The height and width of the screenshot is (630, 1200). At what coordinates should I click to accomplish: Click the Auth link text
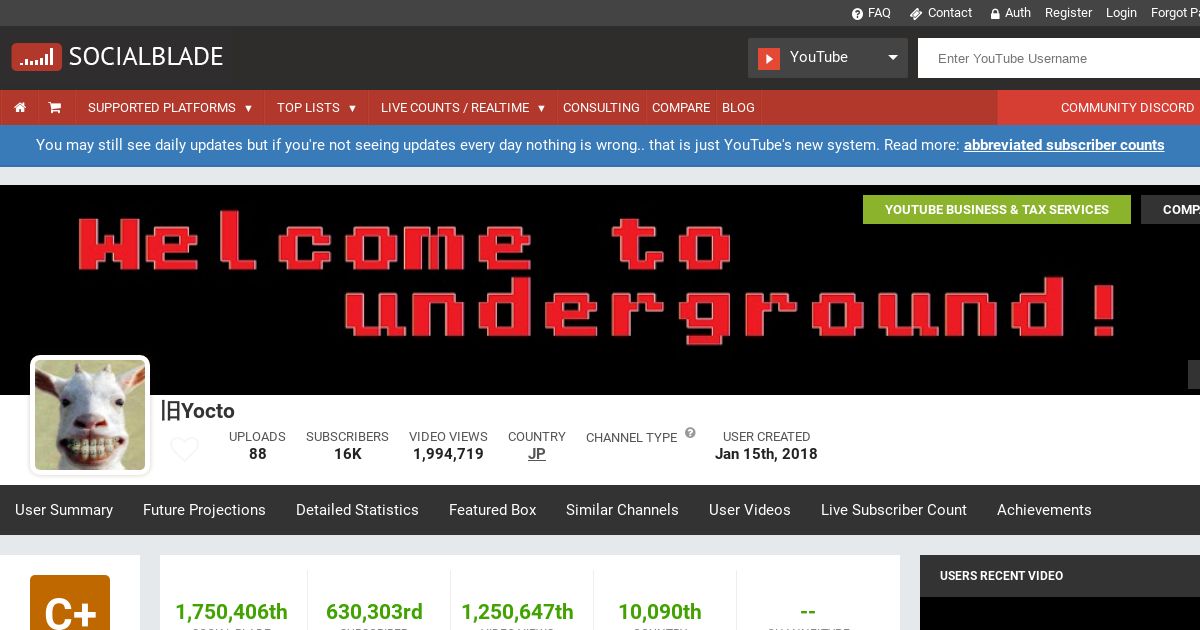click(x=1018, y=13)
